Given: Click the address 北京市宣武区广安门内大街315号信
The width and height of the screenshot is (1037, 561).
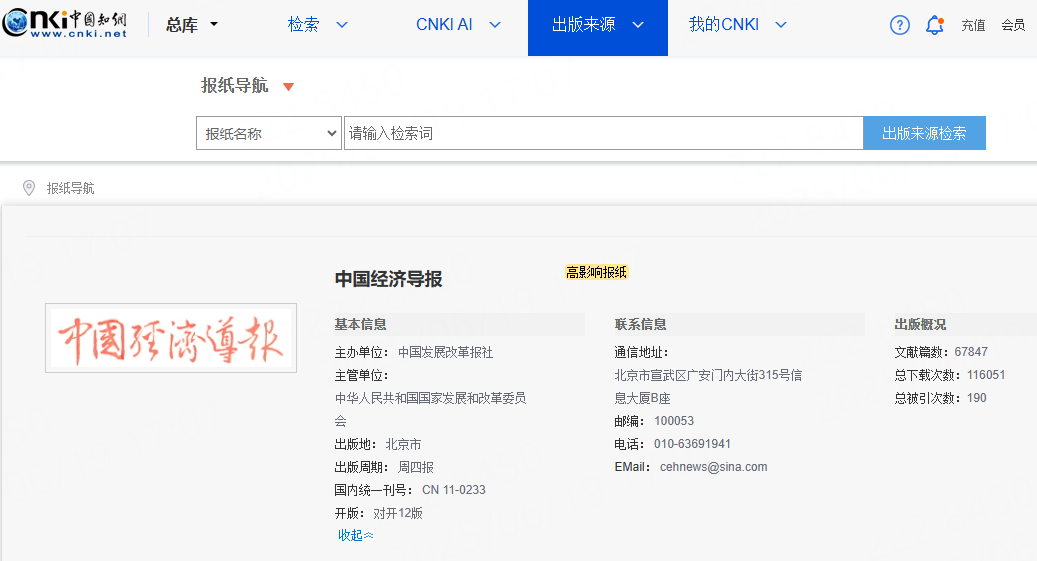Looking at the screenshot, I should [708, 376].
